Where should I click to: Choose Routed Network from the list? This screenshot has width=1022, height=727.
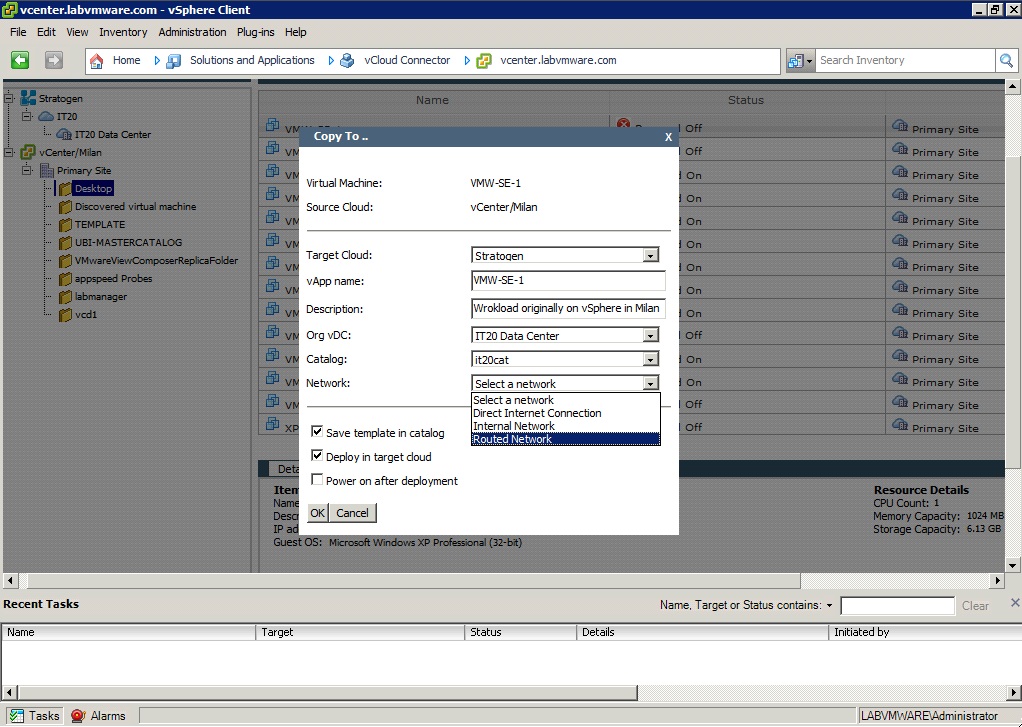tap(566, 439)
